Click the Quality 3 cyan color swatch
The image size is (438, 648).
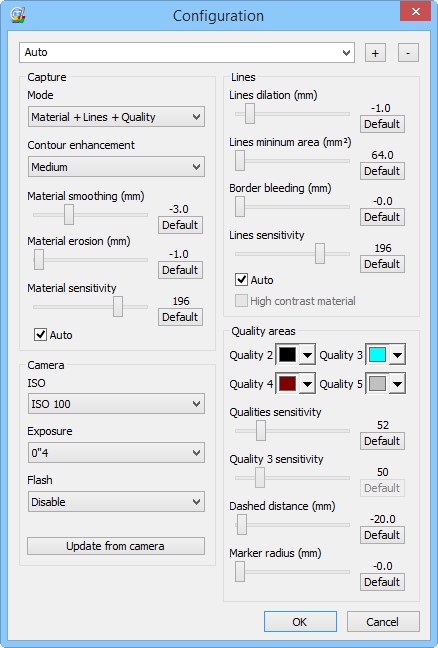(x=377, y=355)
